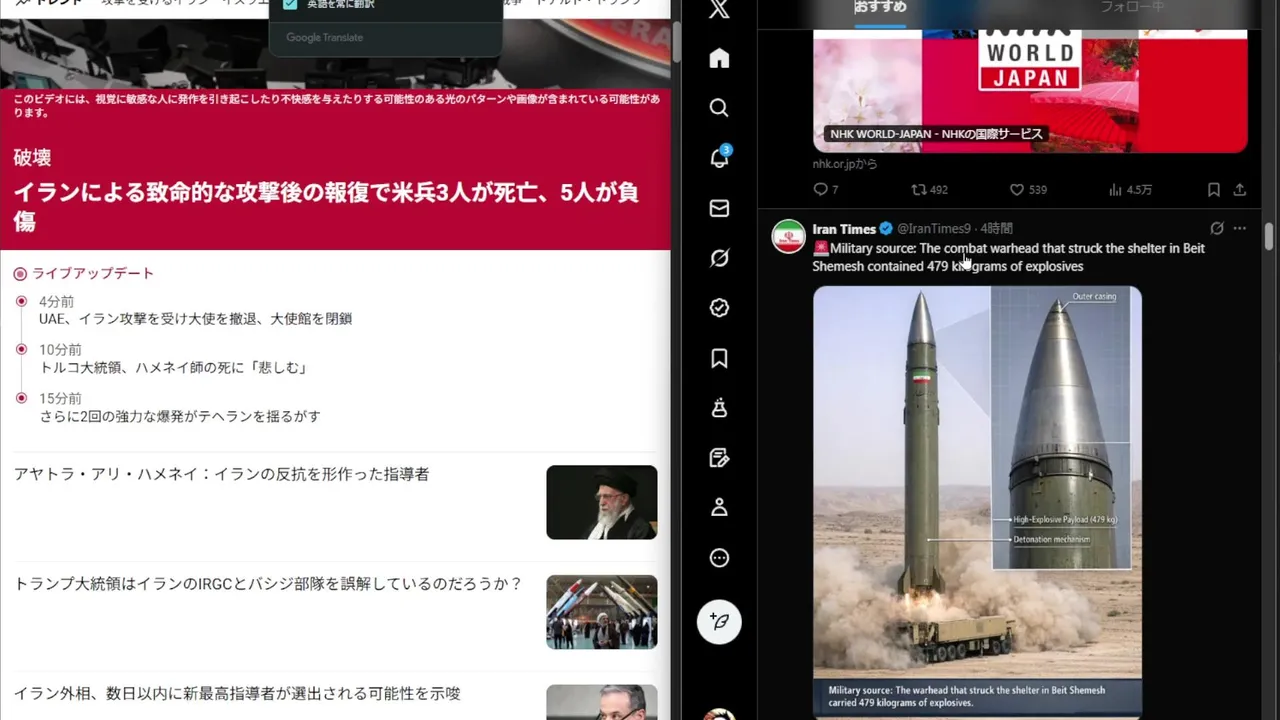Viewport: 1280px width, 720px height.
Task: Open トランプ大統領 IRGC article headline
Action: [x=268, y=583]
